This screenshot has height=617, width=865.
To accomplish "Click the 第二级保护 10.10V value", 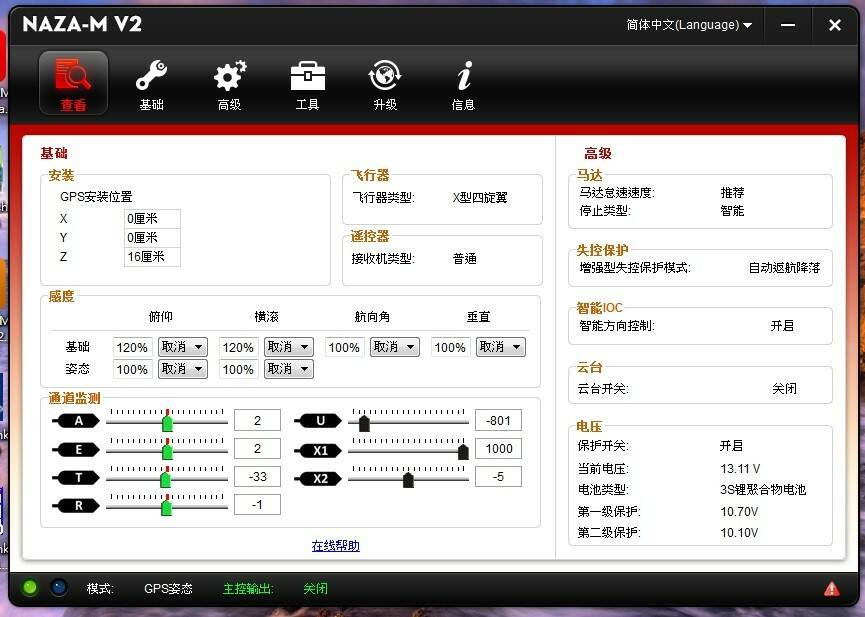I will coord(739,533).
